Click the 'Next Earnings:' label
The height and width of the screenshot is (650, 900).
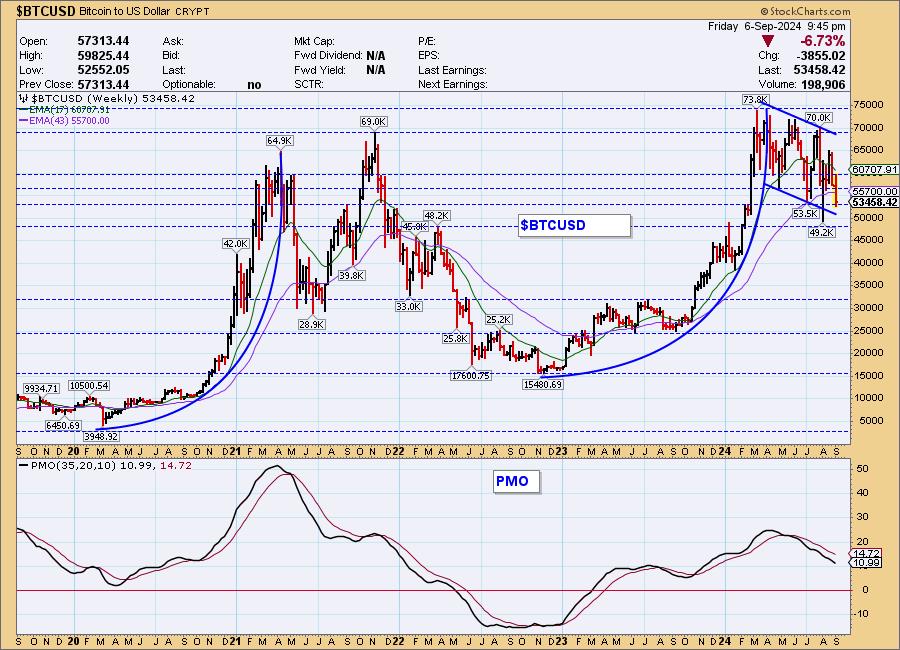[453, 84]
